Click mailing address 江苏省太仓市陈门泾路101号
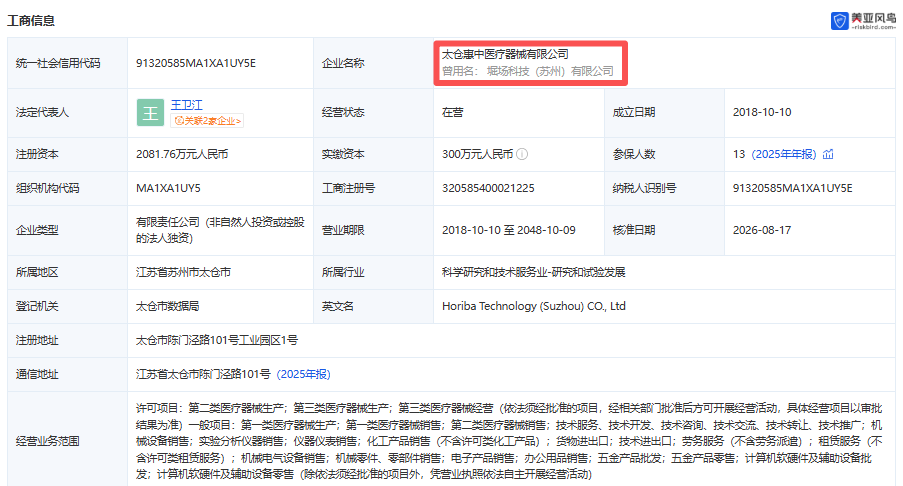 [x=203, y=374]
